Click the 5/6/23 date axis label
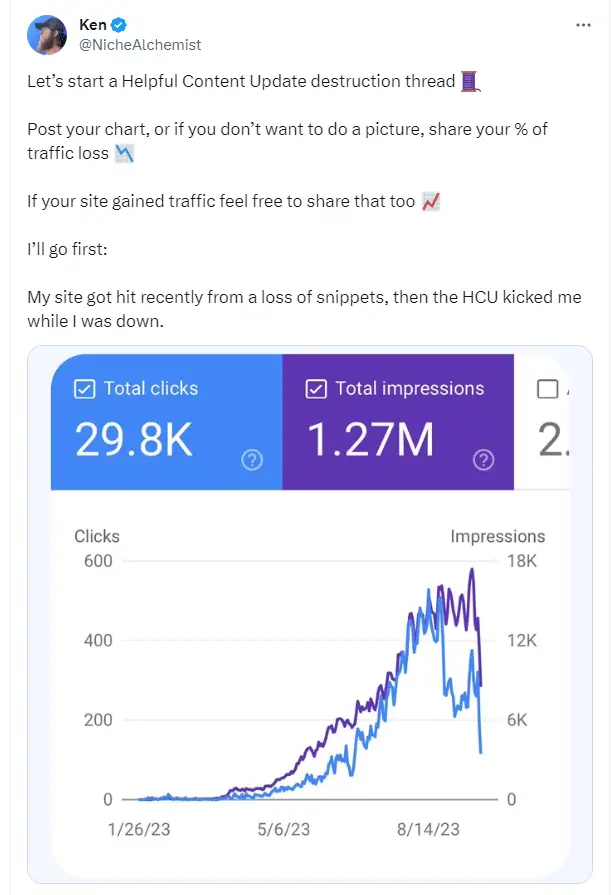 [x=284, y=829]
